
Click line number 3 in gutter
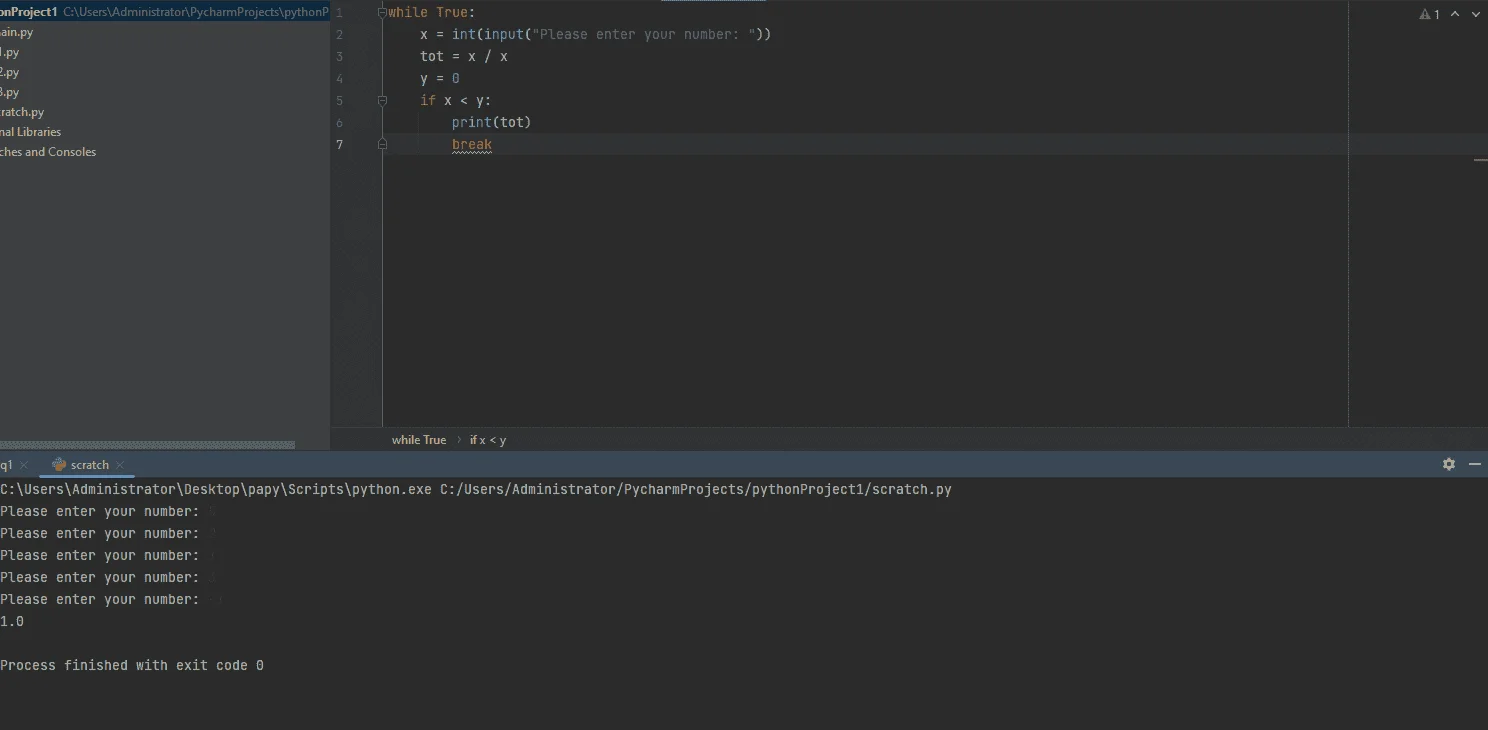click(x=340, y=56)
